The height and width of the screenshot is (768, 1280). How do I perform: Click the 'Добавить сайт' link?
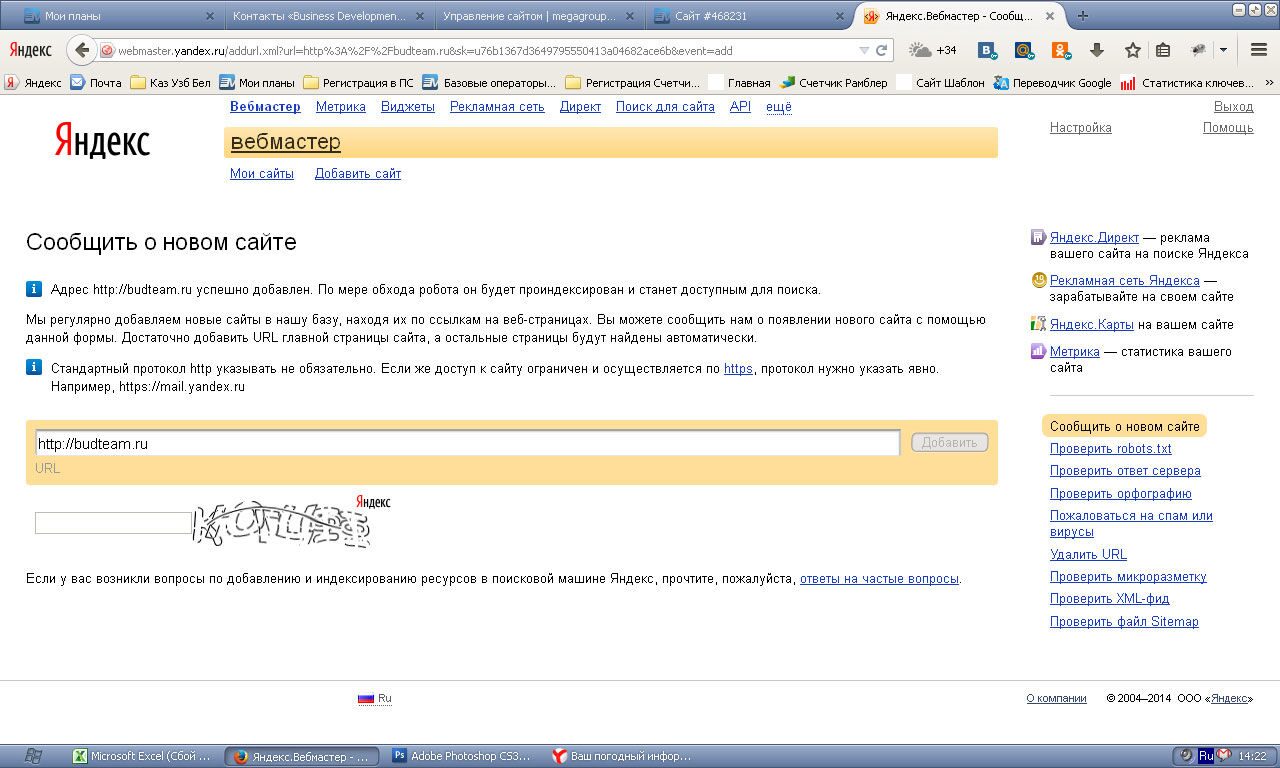[x=358, y=174]
